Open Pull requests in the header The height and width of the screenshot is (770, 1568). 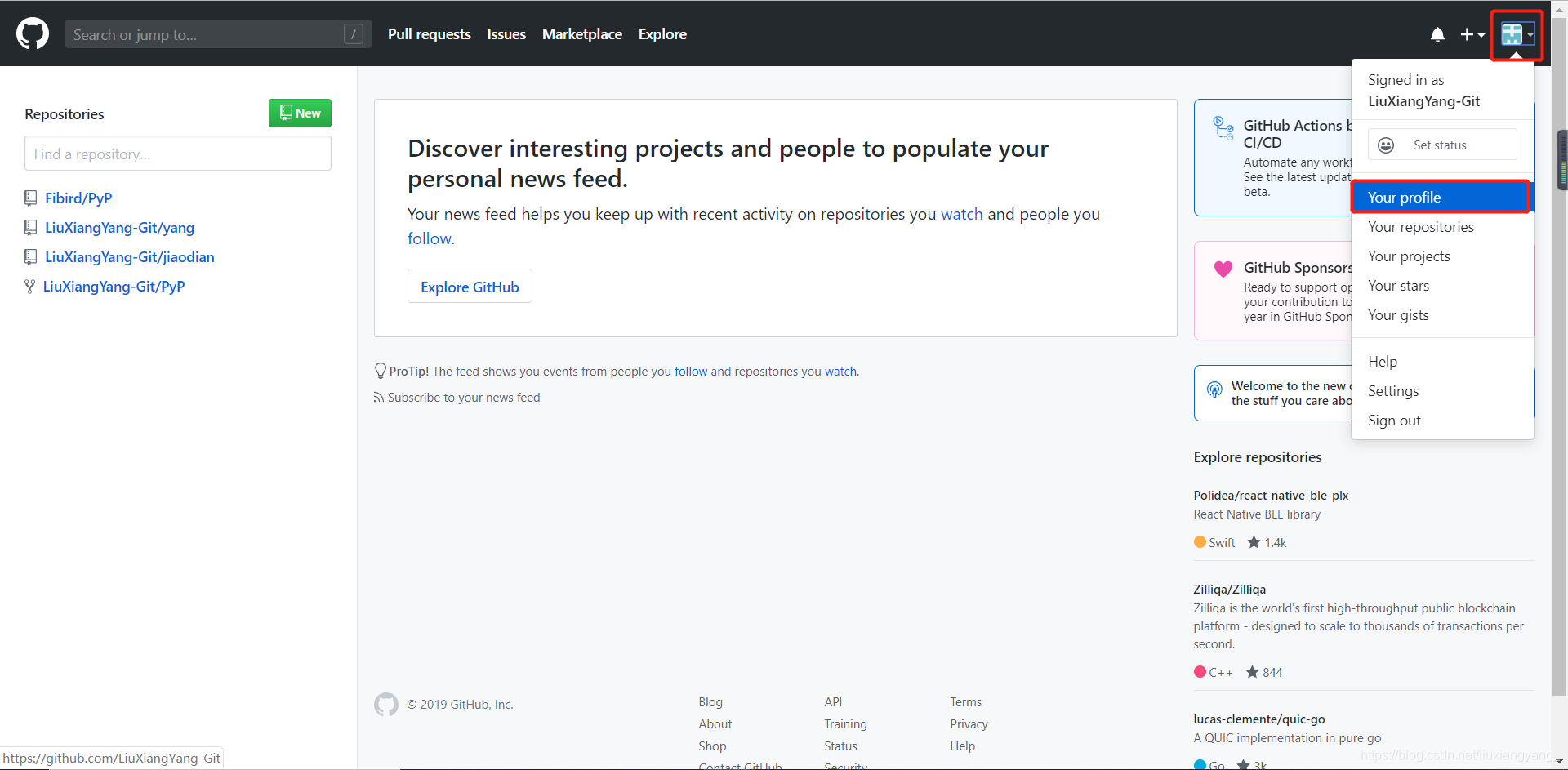[x=429, y=34]
